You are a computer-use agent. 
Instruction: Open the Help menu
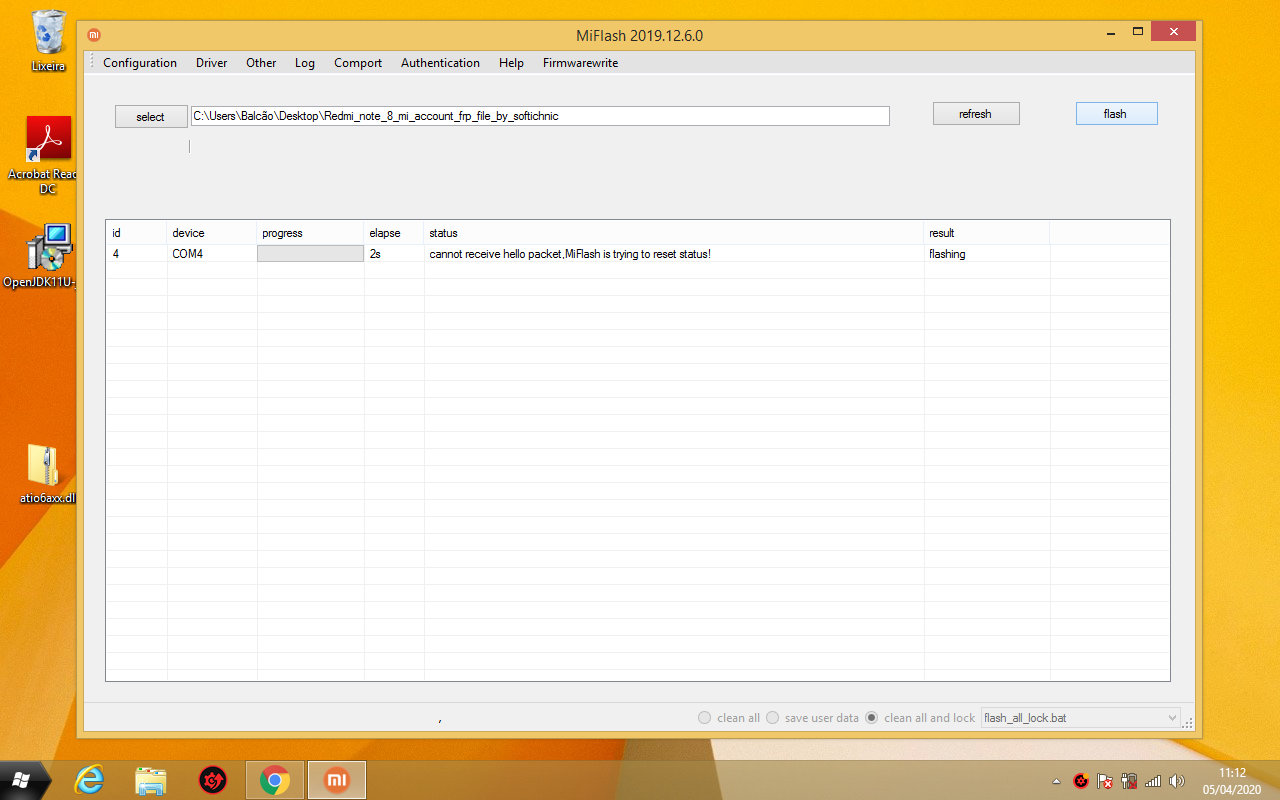(511, 62)
